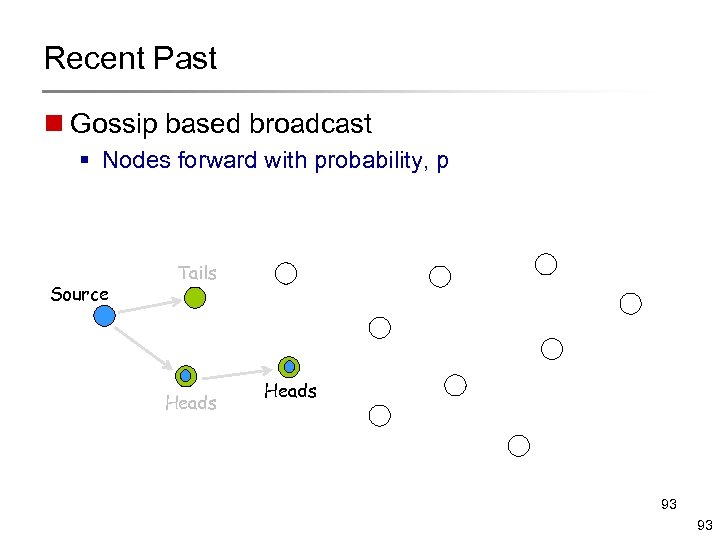Click the "Source" label
The height and width of the screenshot is (540, 720).
[79, 294]
